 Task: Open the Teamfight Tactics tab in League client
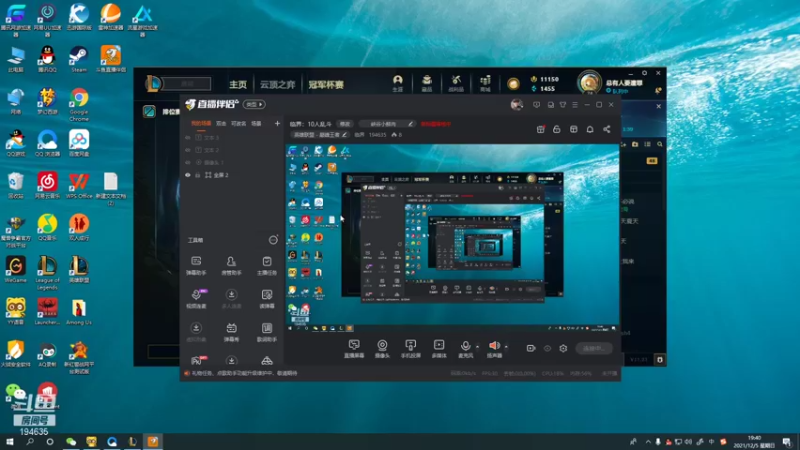(x=278, y=84)
